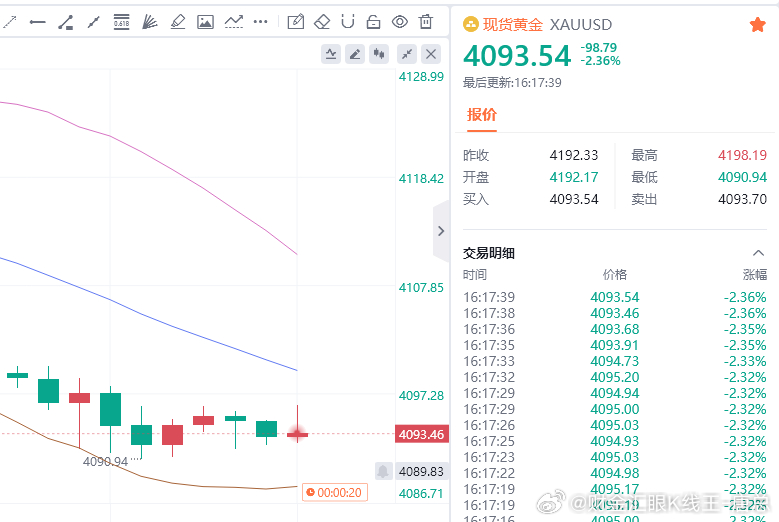The image size is (779, 522).
Task: Click the 最高 value 4198.19
Action: pyautogui.click(x=742, y=155)
